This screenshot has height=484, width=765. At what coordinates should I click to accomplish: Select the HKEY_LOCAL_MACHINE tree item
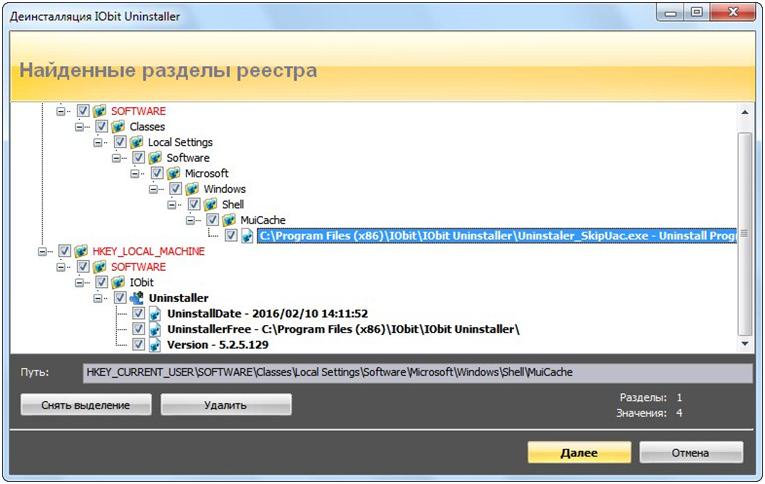point(149,251)
